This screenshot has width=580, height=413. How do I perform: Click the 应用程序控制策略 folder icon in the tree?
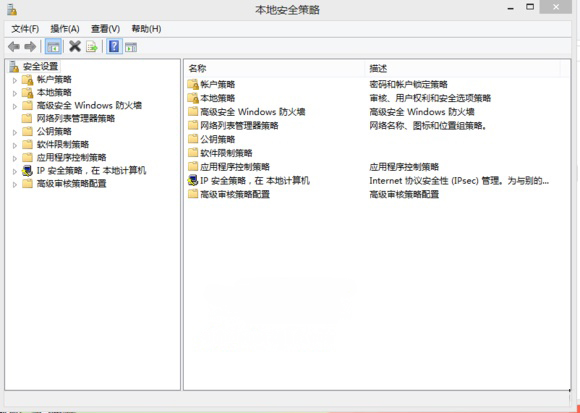pyautogui.click(x=28, y=157)
